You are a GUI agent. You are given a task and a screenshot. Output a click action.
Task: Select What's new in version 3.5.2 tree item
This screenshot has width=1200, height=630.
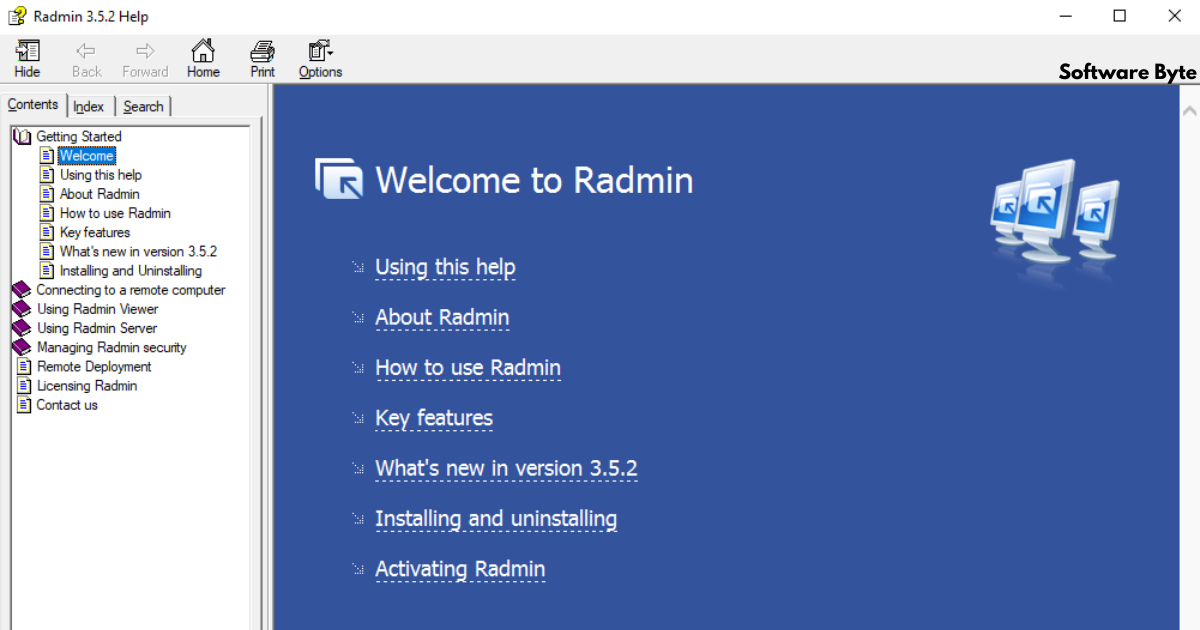[138, 251]
